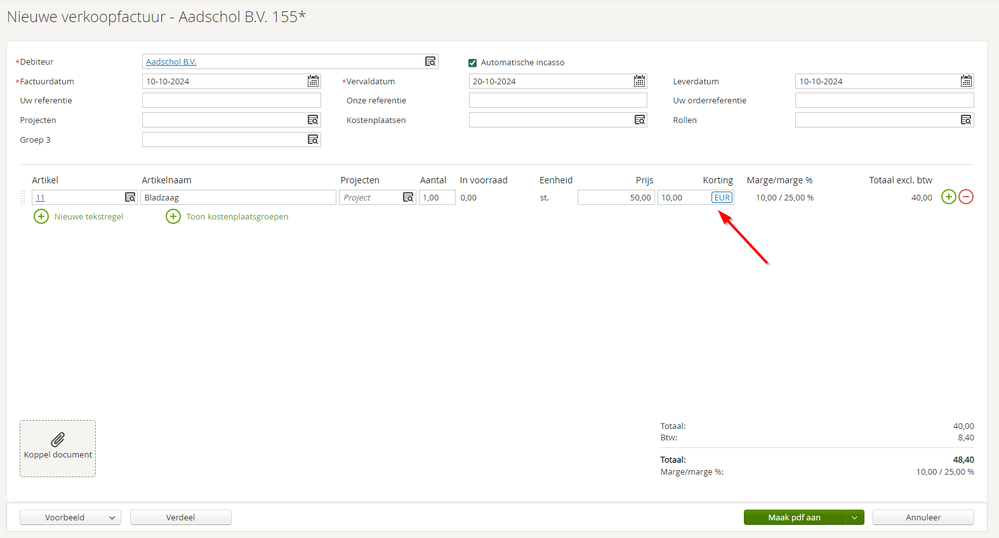Click the Annuleer button
Viewport: 999px width, 538px height.
[923, 518]
